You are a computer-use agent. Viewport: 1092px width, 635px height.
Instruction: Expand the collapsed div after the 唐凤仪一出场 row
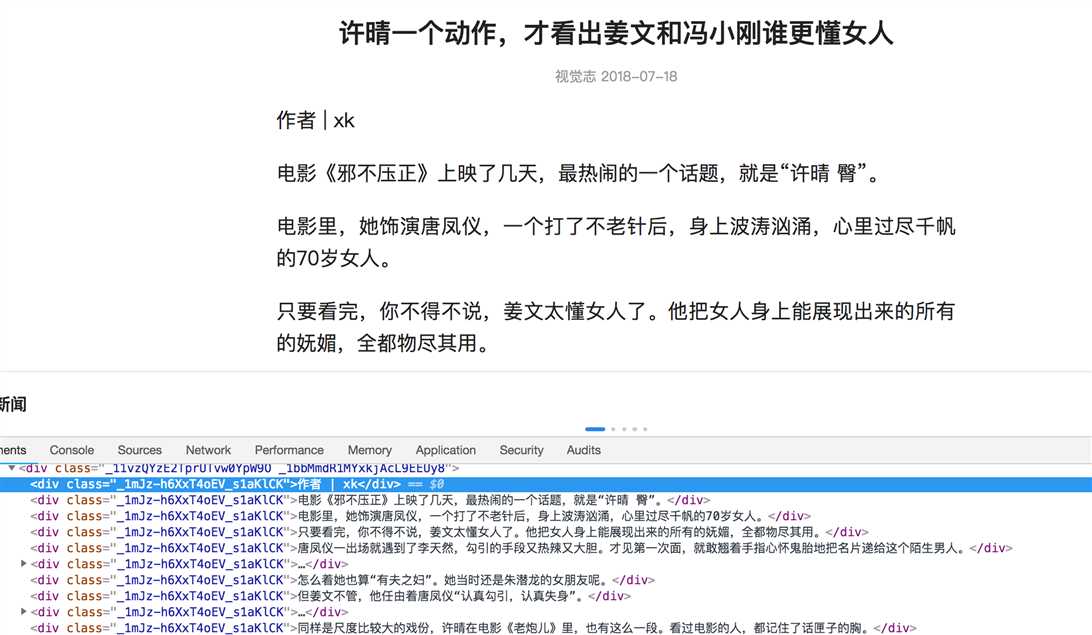(x=24, y=563)
